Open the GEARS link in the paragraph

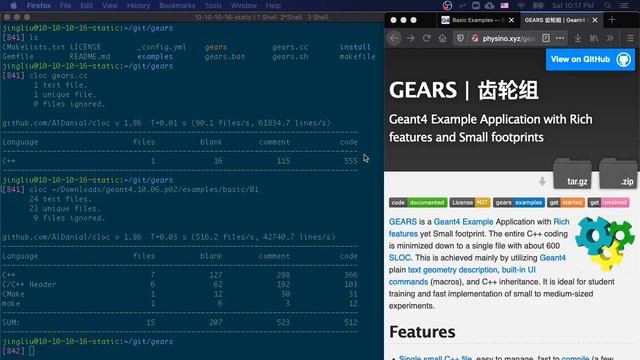point(402,222)
